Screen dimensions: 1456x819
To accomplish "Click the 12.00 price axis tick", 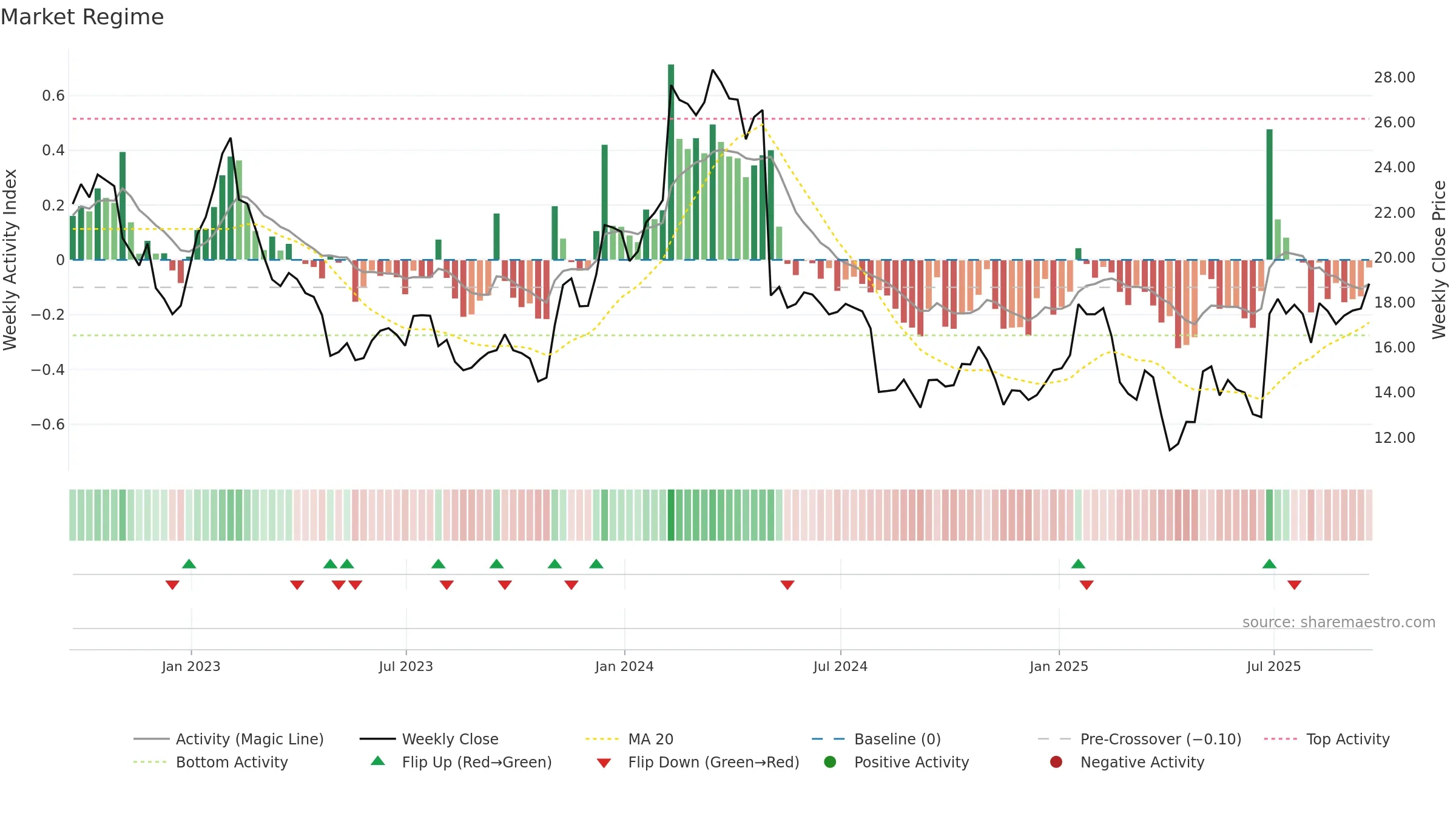I will coord(1394,437).
